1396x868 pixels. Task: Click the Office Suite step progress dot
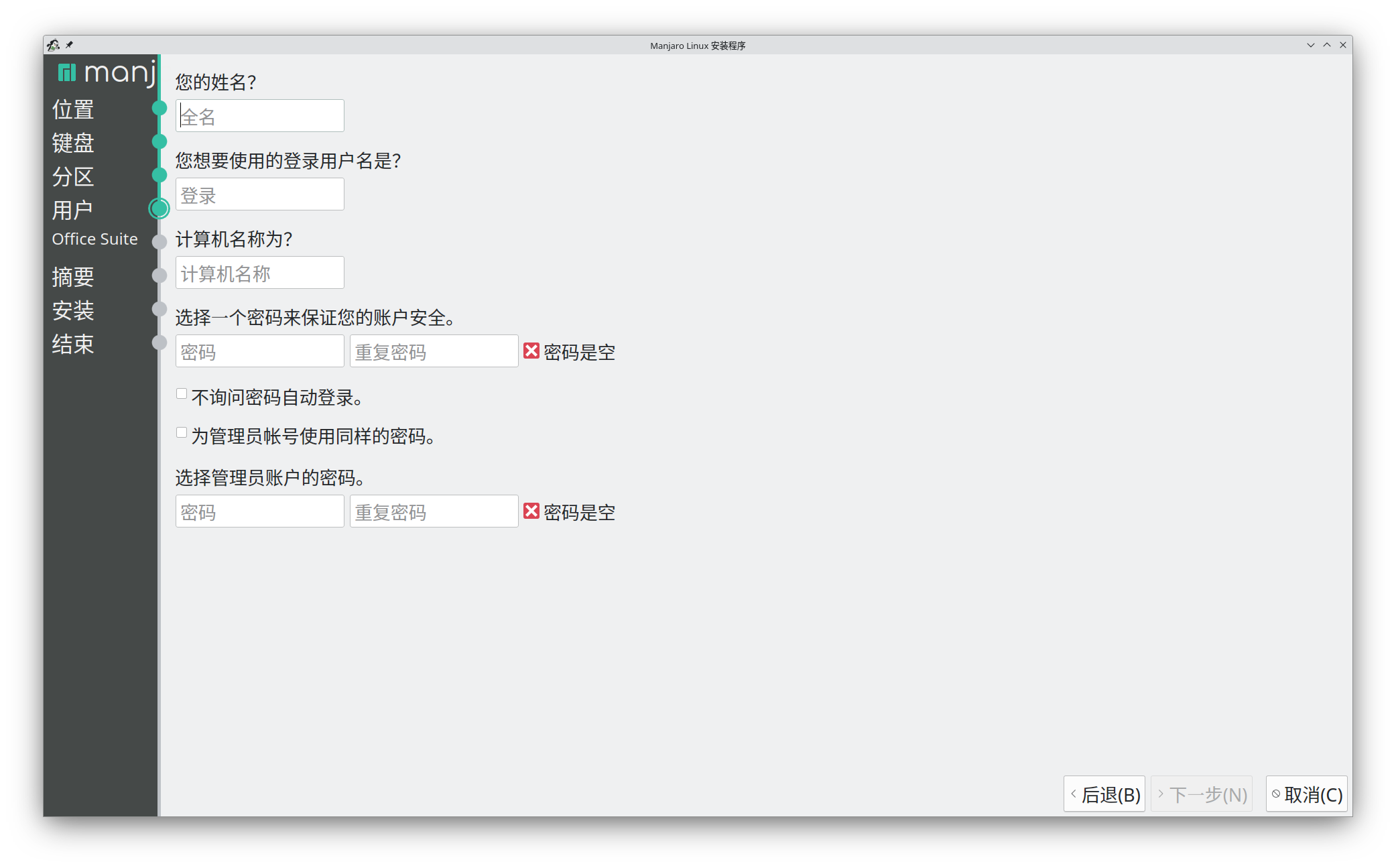(160, 242)
